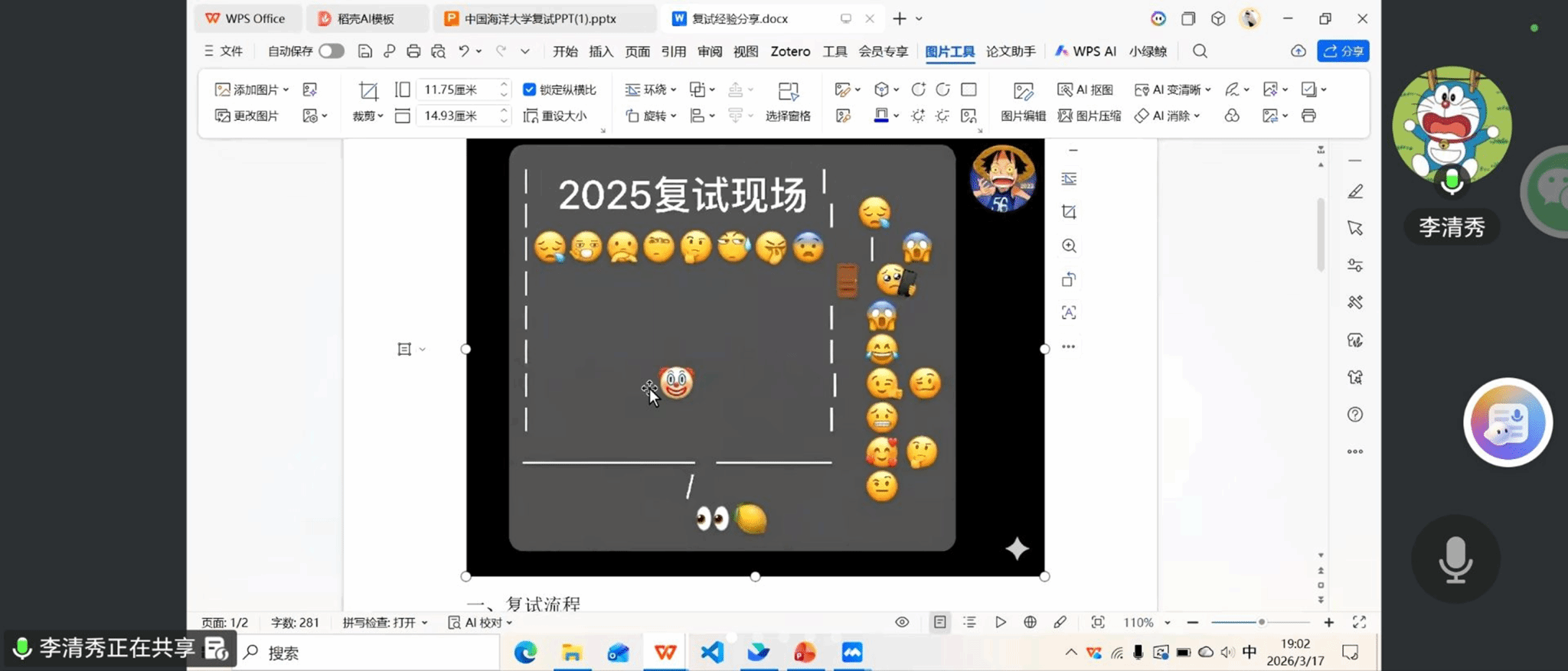The width and height of the screenshot is (1568, 671).
Task: Uncheck the 锁定纵横比 checkbox
Action: (x=529, y=90)
